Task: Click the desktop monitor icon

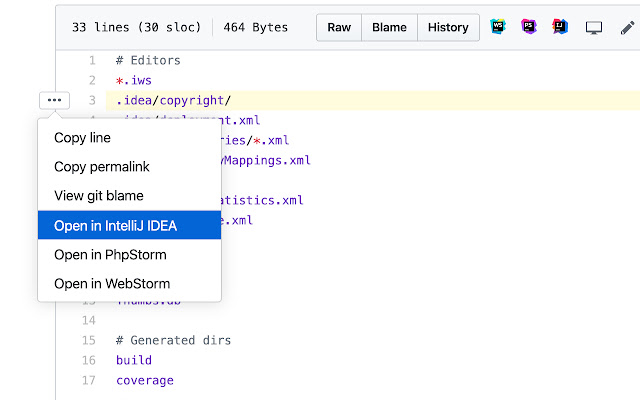Action: pos(594,28)
